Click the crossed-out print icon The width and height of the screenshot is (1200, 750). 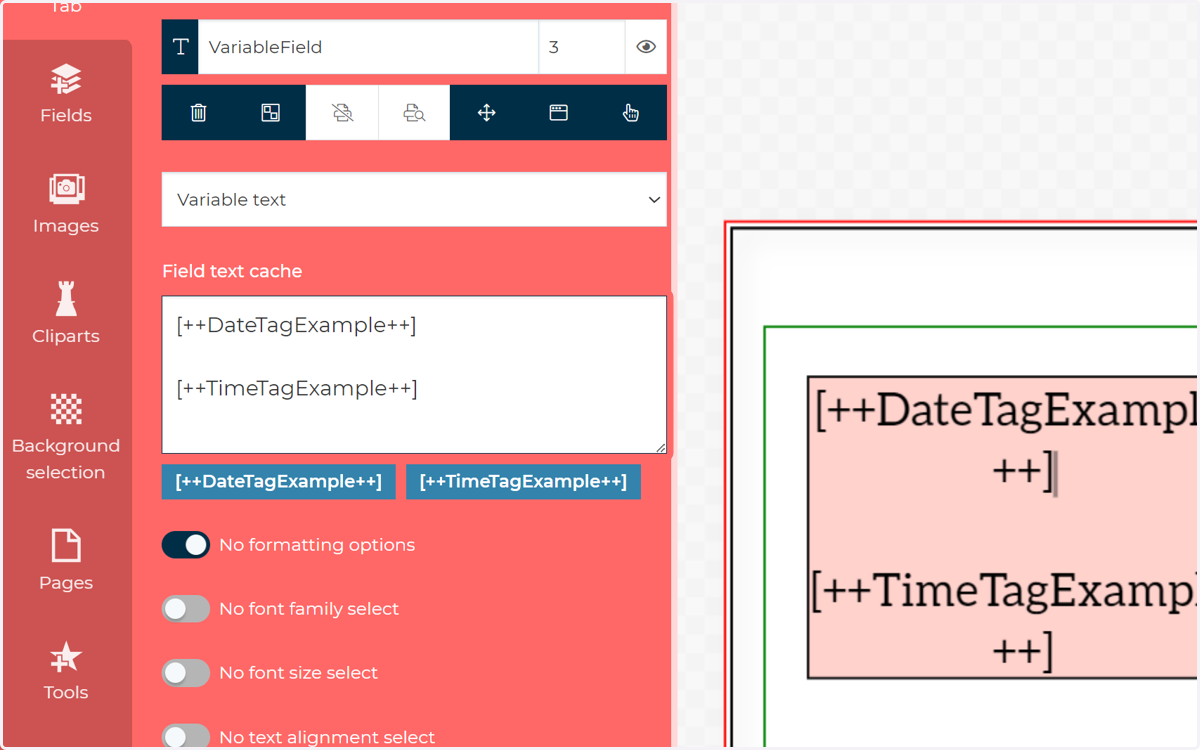click(x=342, y=113)
